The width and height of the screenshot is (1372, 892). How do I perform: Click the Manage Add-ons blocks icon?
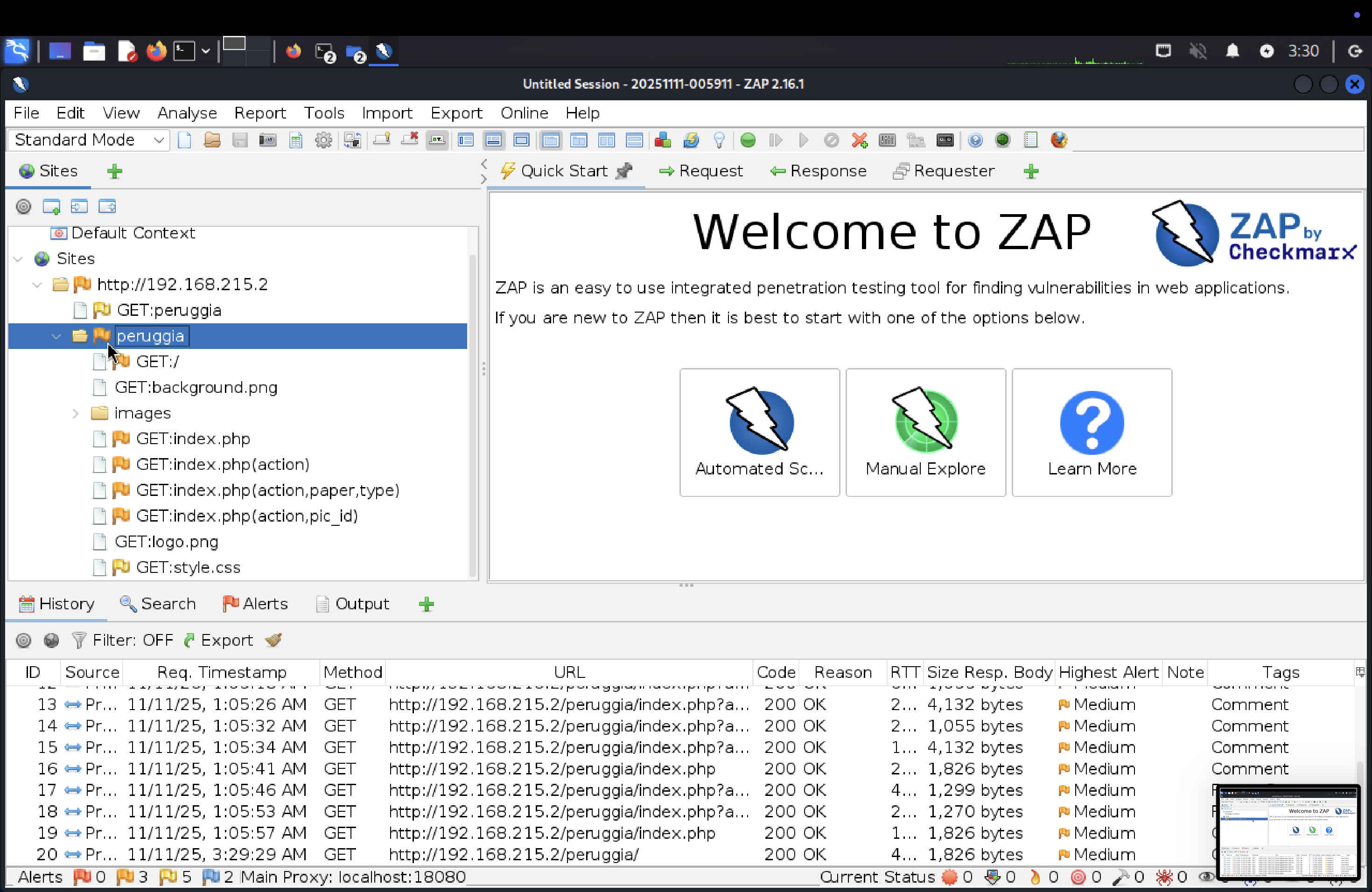coord(663,140)
